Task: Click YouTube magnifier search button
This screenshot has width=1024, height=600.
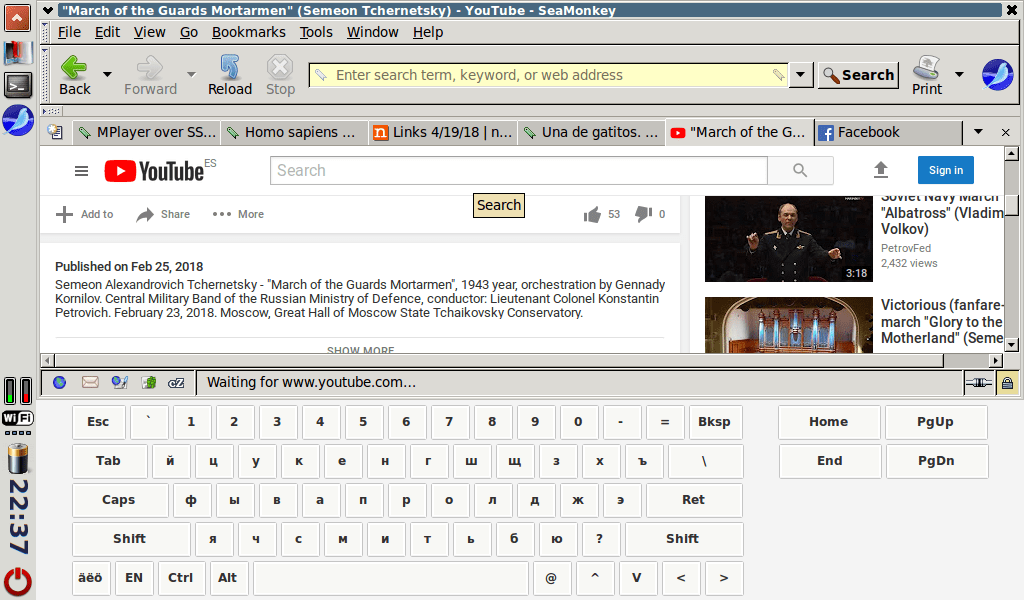Action: 800,170
